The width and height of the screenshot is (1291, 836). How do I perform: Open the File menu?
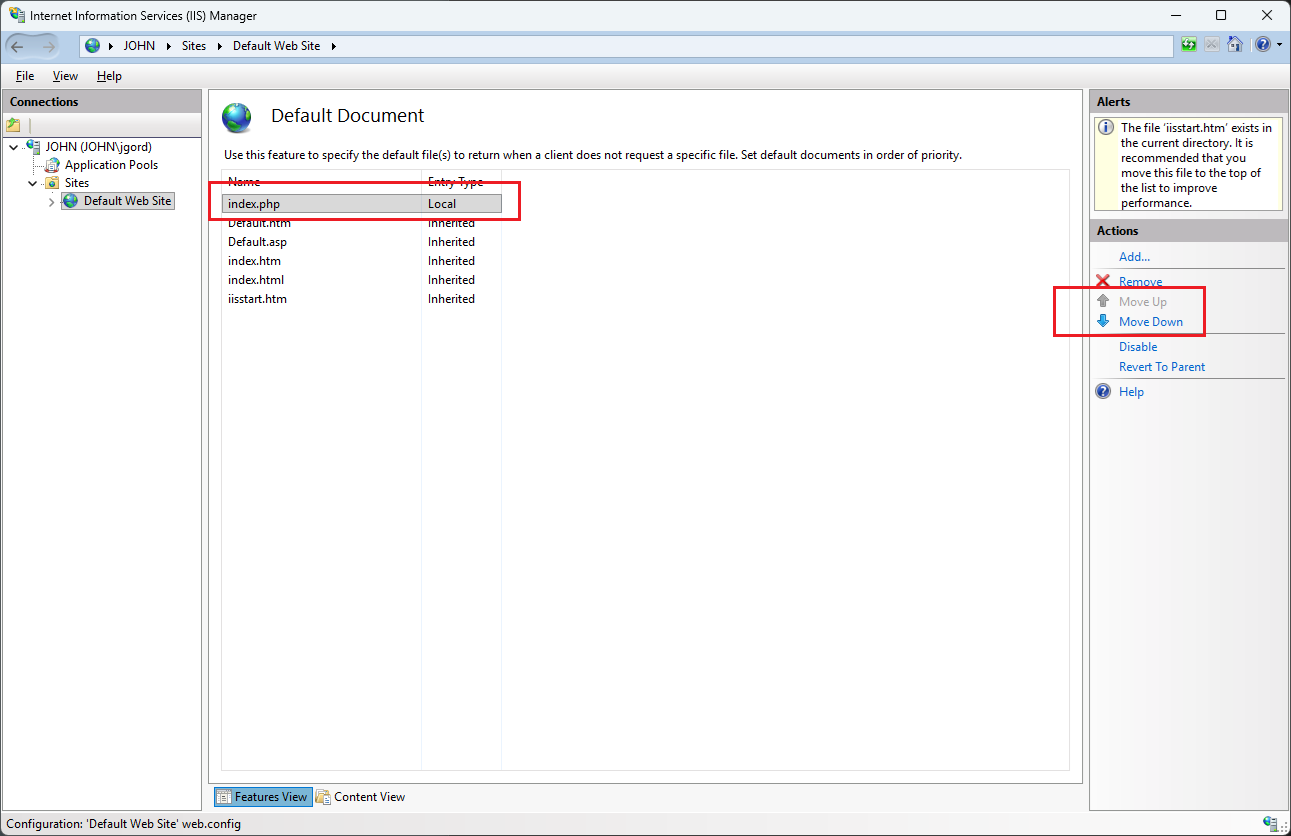(25, 76)
